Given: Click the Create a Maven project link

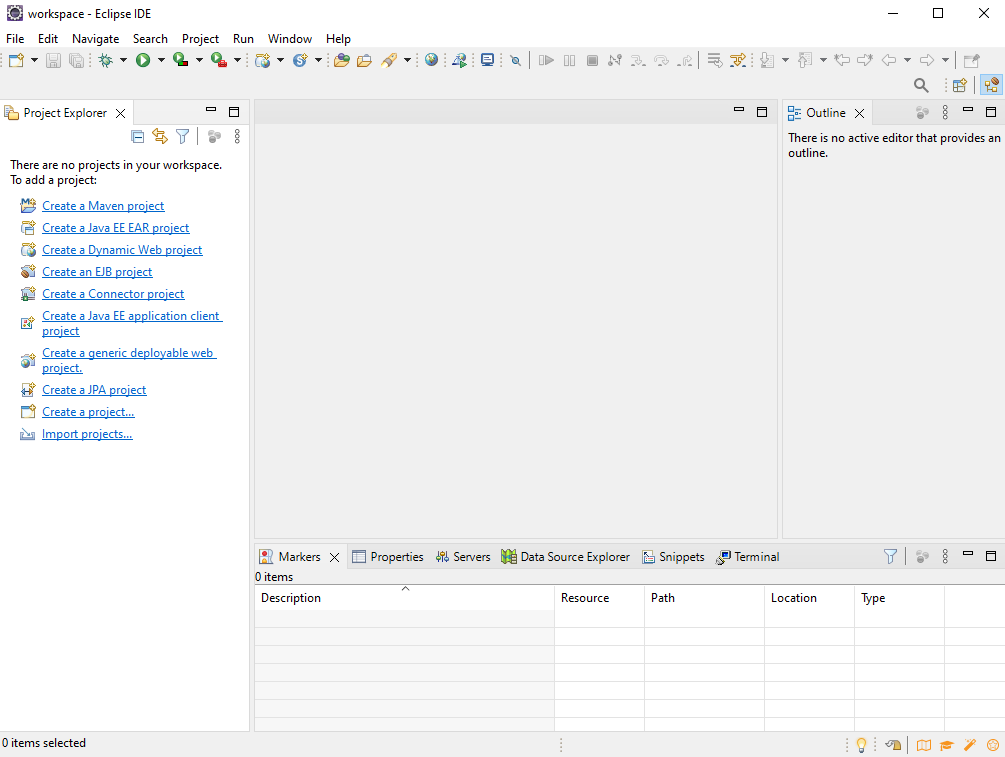Looking at the screenshot, I should coord(103,206).
